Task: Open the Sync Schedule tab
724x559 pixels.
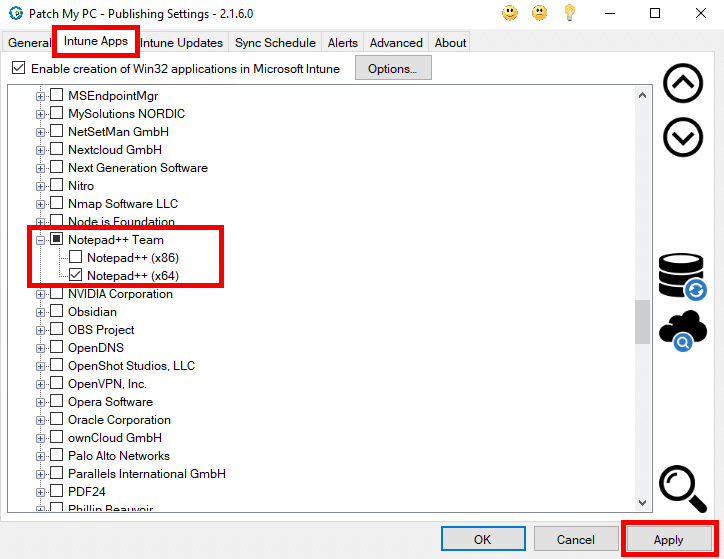Action: [275, 43]
